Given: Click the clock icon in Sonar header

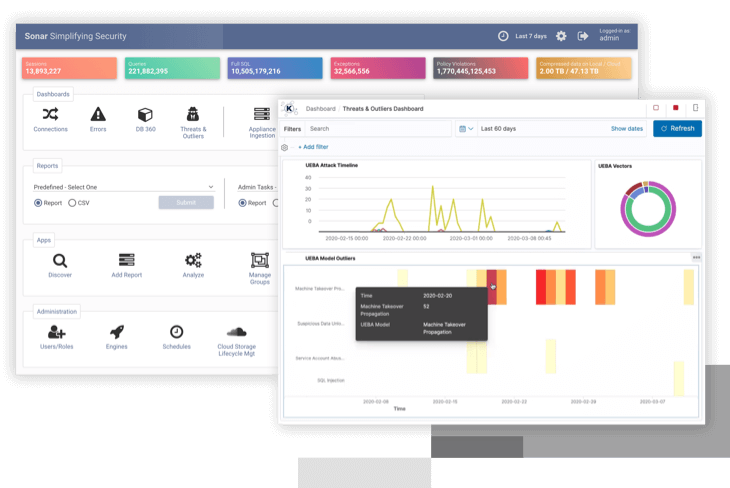Looking at the screenshot, I should [503, 36].
